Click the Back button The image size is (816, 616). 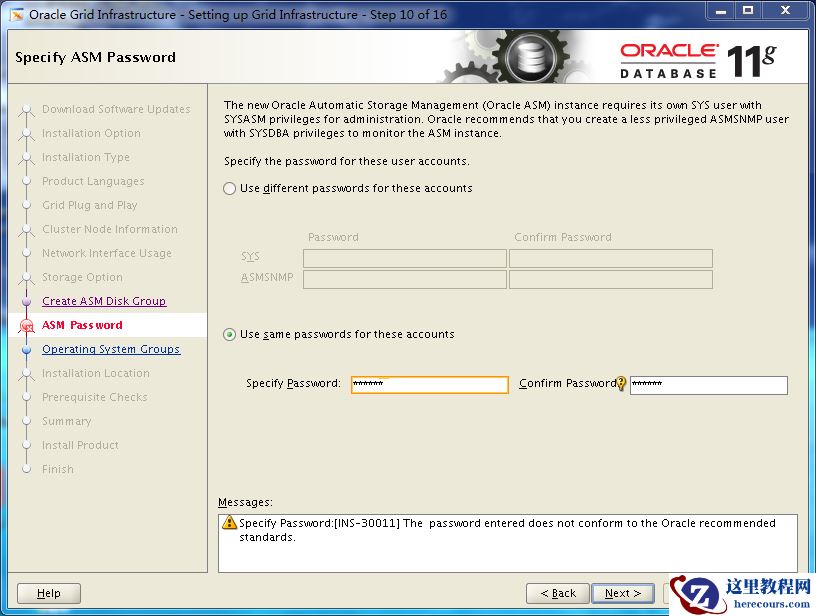558,593
